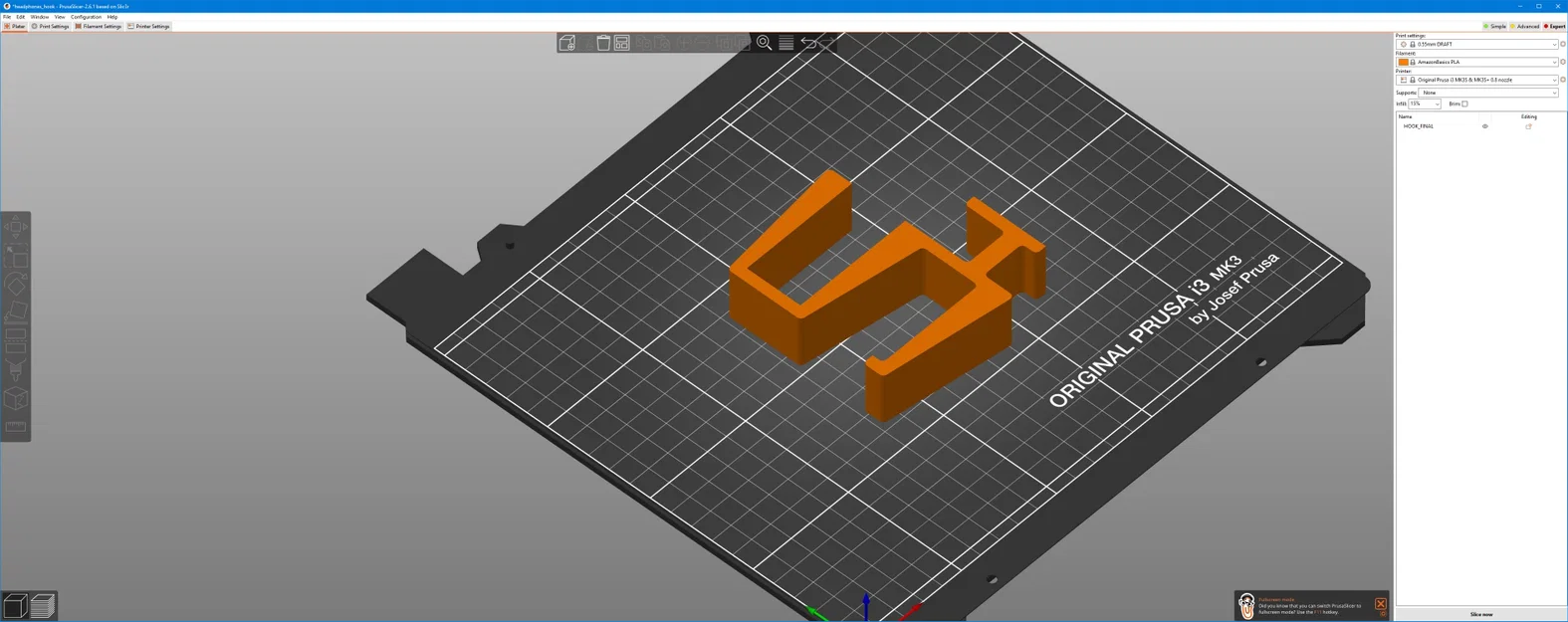Screen dimensions: 1568x622
Task: Click the edit icon for HOOK_FINAL
Action: (x=1528, y=126)
